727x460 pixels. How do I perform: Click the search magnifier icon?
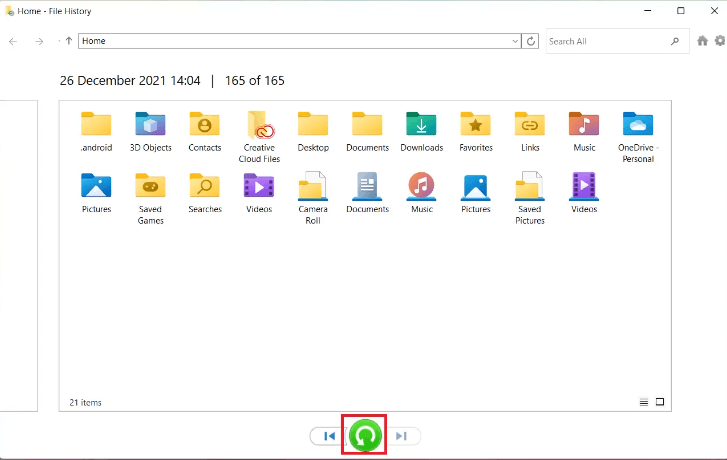pyautogui.click(x=675, y=41)
